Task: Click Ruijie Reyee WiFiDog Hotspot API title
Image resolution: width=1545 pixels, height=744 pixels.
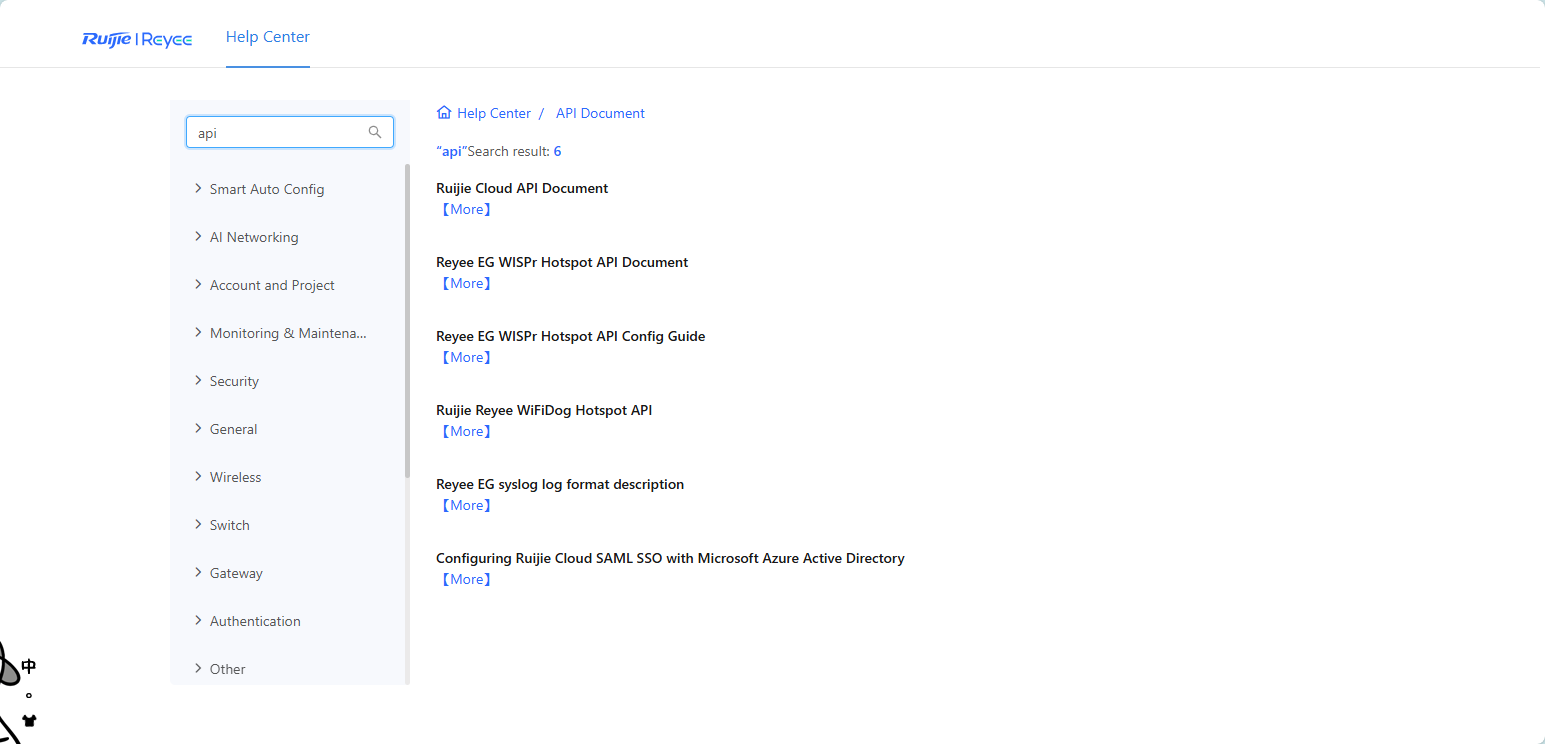Action: click(x=544, y=410)
